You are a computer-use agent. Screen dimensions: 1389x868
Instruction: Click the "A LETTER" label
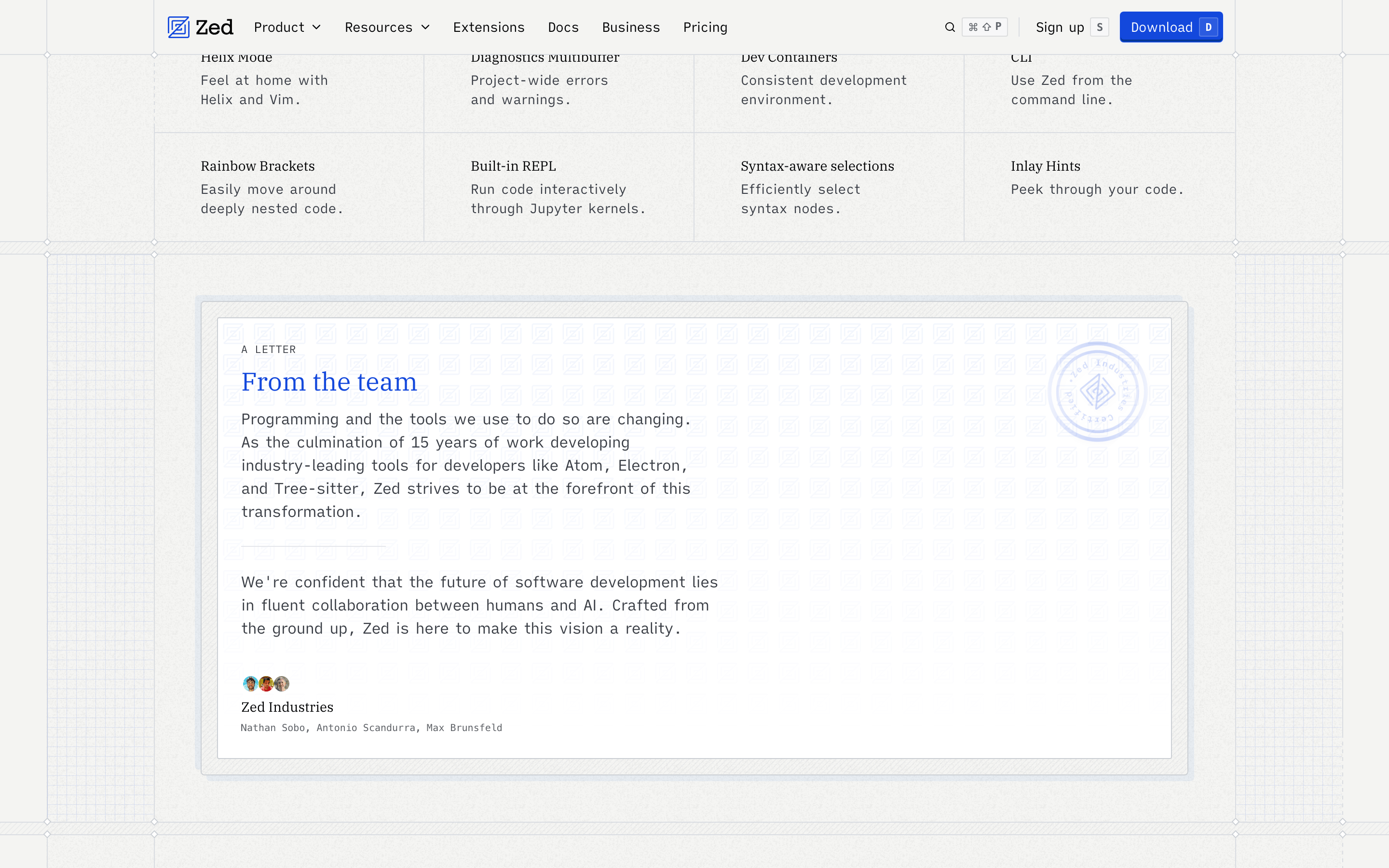269,349
